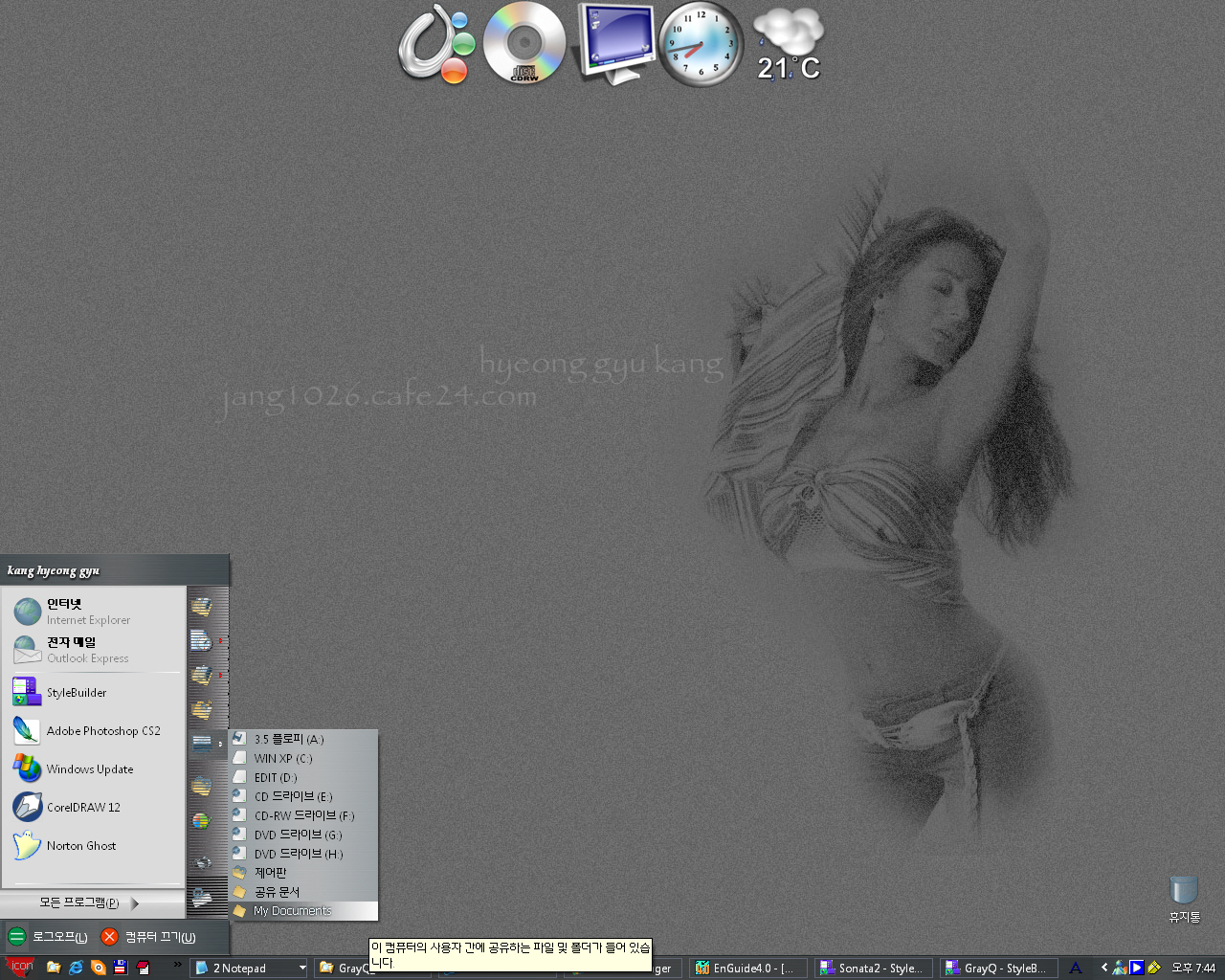The width and height of the screenshot is (1225, 980).
Task: Click the colorful orb dock icon
Action: (436, 44)
